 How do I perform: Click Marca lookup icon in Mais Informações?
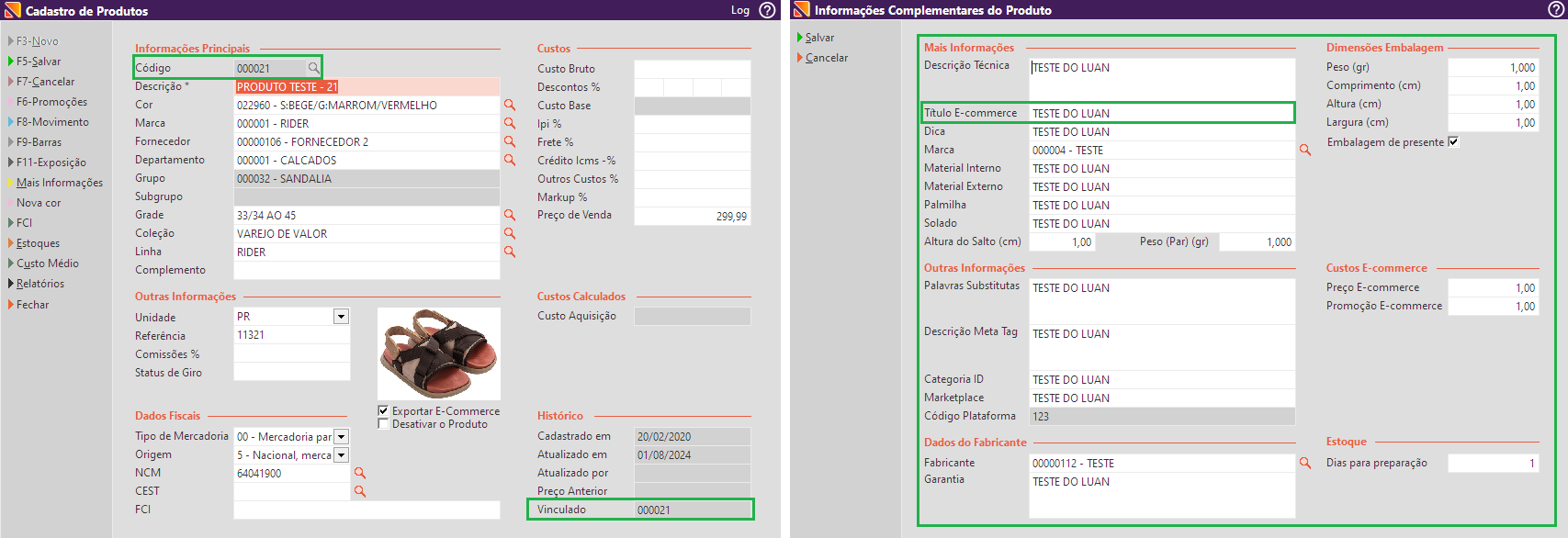pos(1305,150)
